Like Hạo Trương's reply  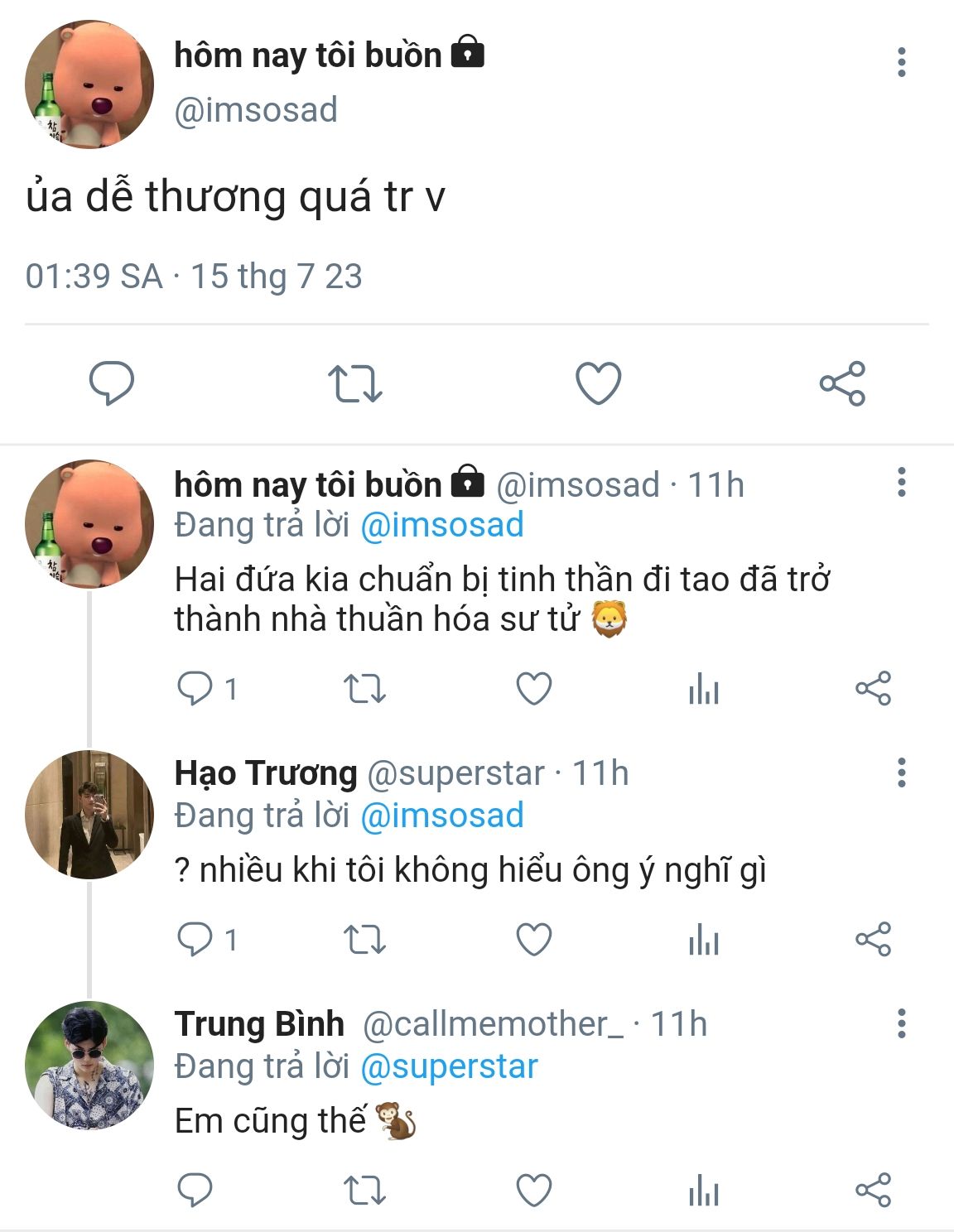(x=534, y=940)
